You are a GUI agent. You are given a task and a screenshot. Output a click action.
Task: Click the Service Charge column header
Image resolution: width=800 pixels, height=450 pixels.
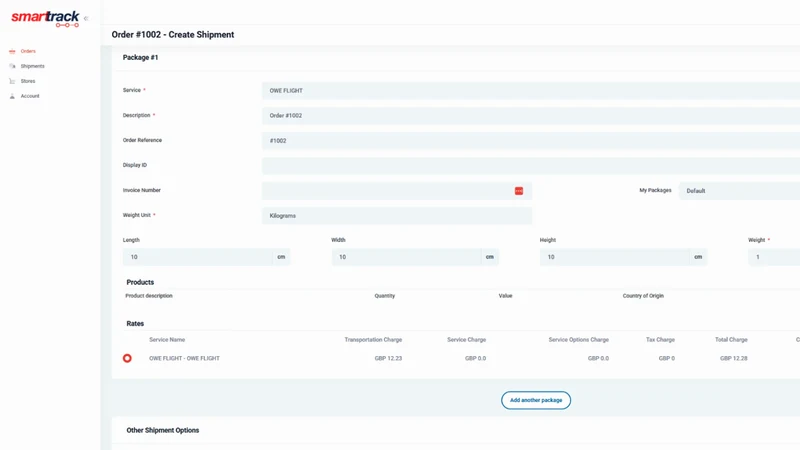tap(467, 340)
